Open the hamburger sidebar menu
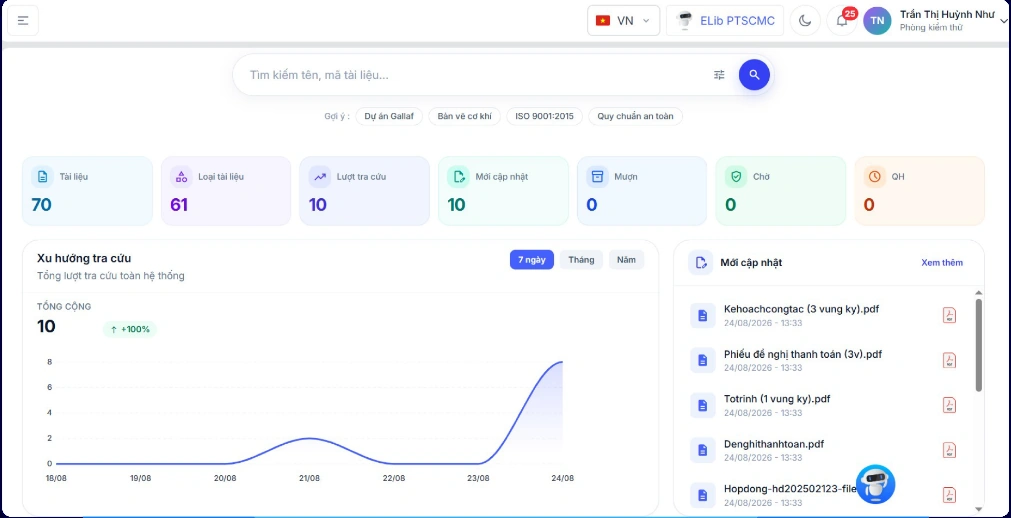Image resolution: width=1011 pixels, height=518 pixels. pyautogui.click(x=23, y=21)
